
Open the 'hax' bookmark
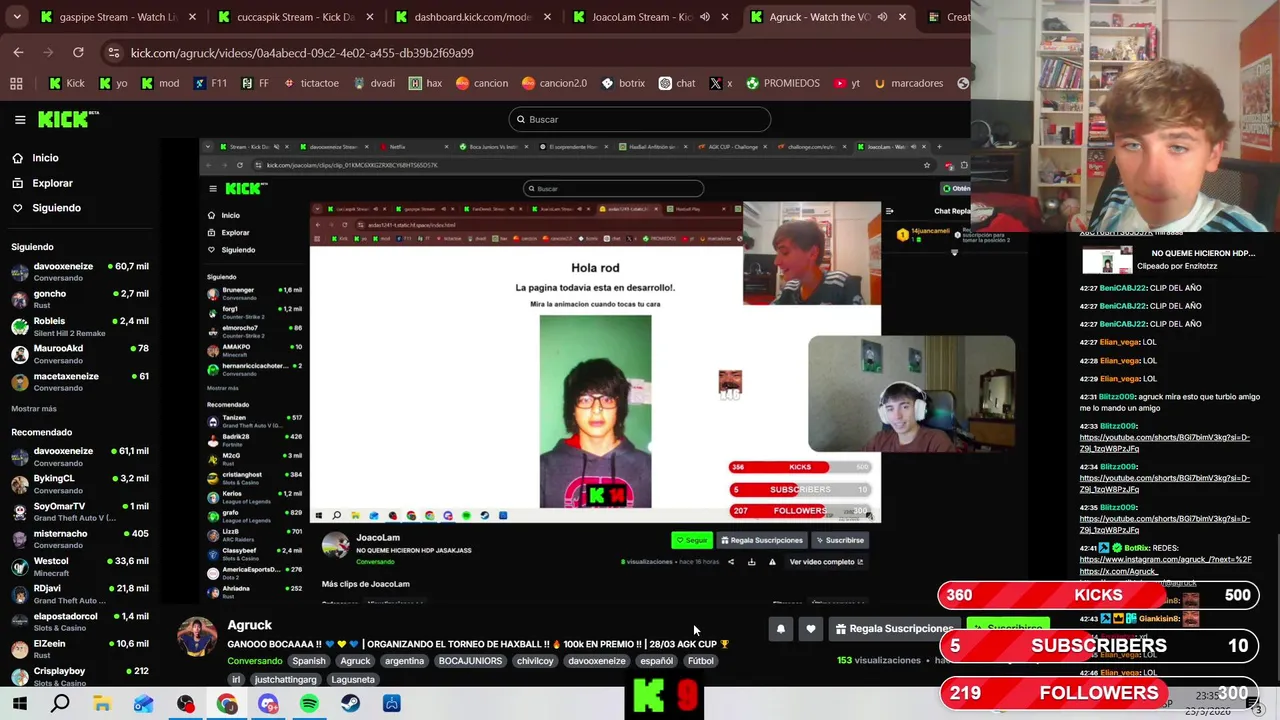click(x=425, y=83)
